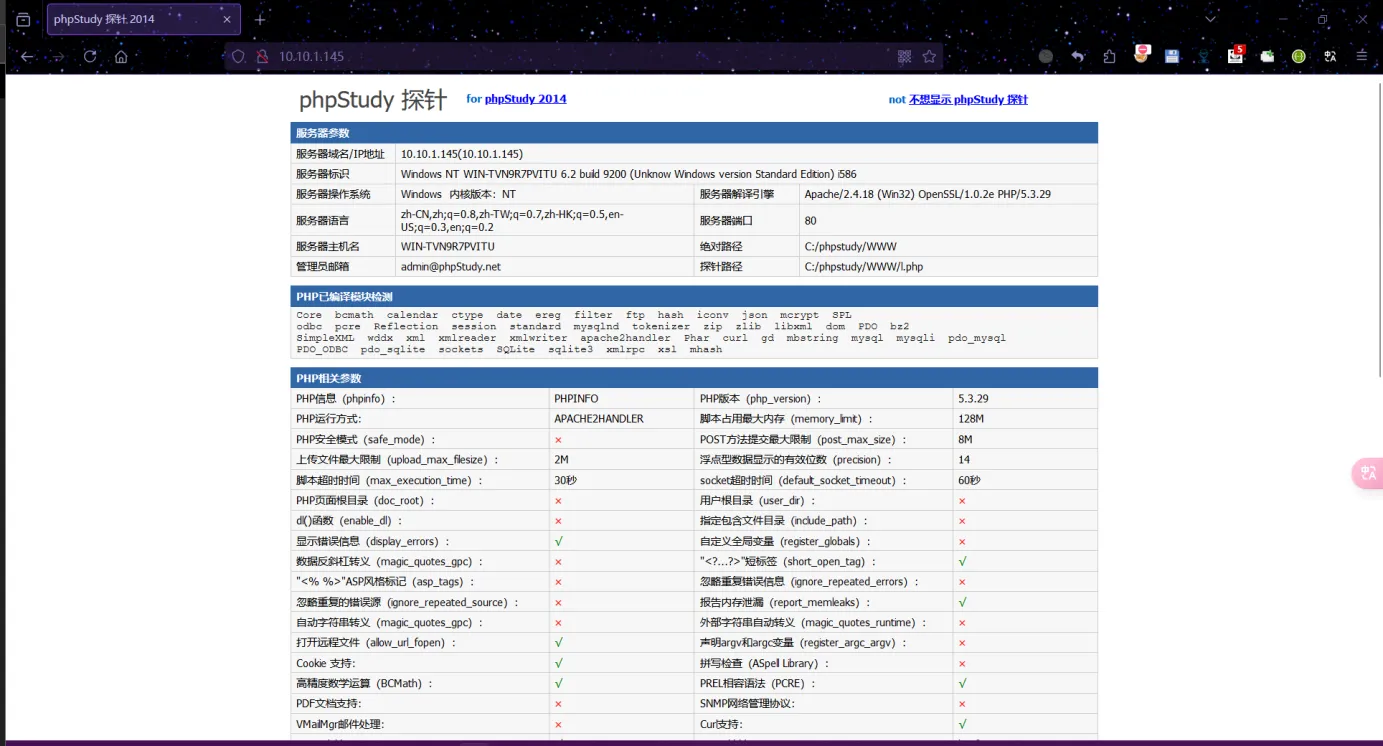The width and height of the screenshot is (1383, 746).
Task: Reload the current page
Action: [x=90, y=57]
